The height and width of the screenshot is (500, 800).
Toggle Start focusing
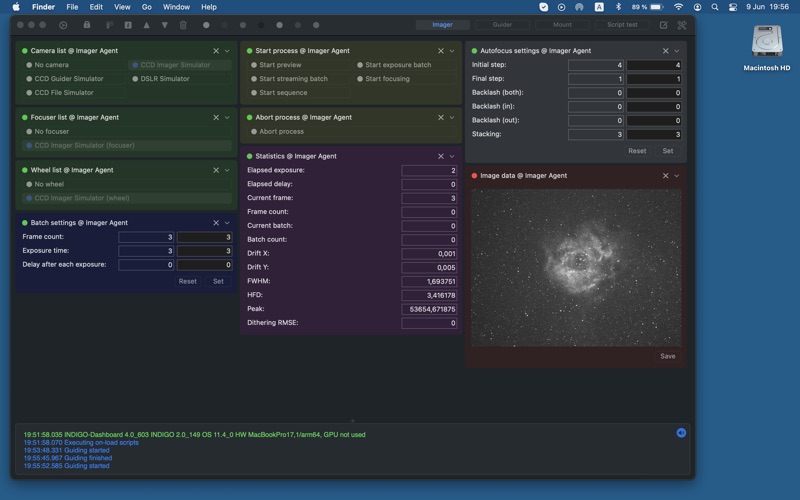[405, 79]
